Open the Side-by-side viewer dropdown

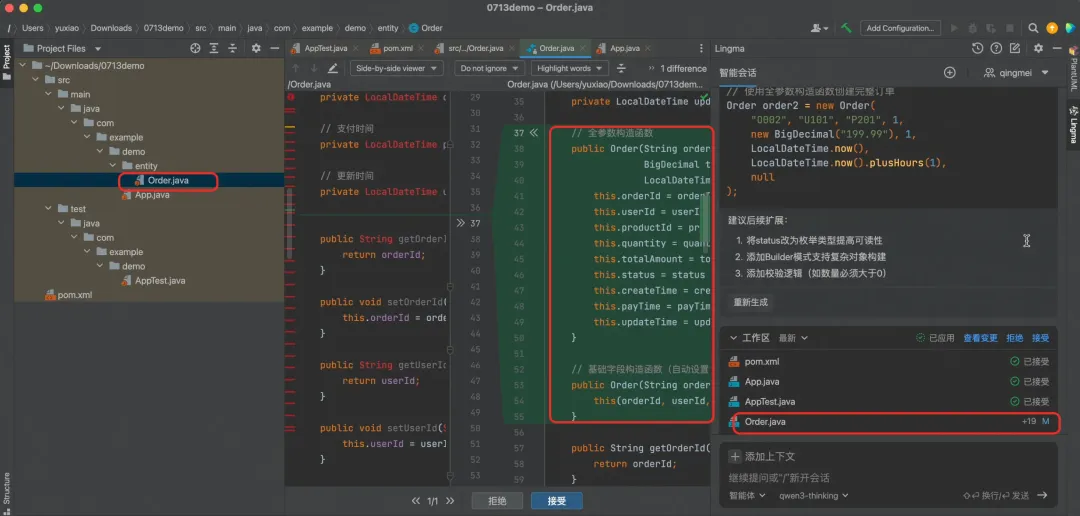point(397,68)
